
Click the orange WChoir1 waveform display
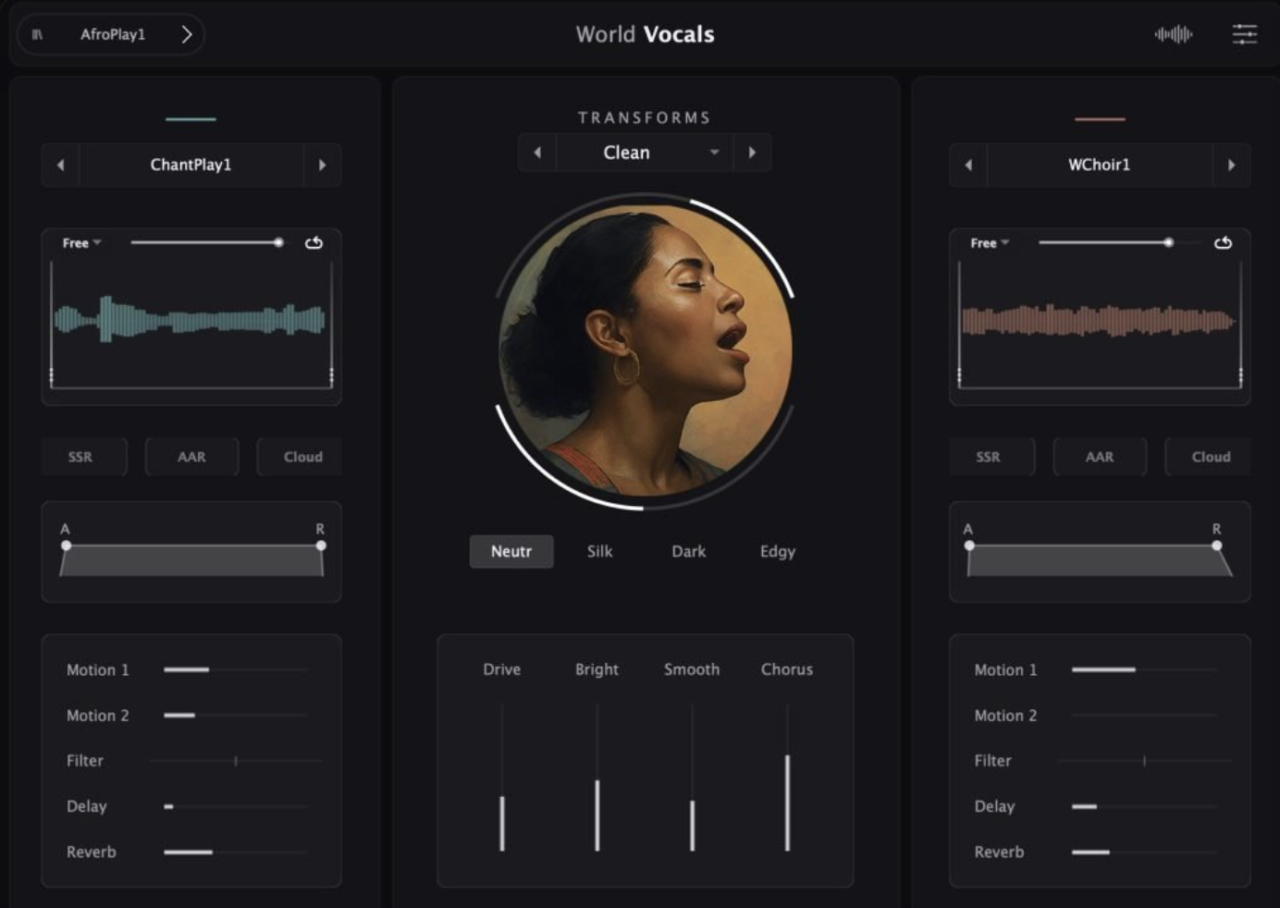pyautogui.click(x=1098, y=321)
